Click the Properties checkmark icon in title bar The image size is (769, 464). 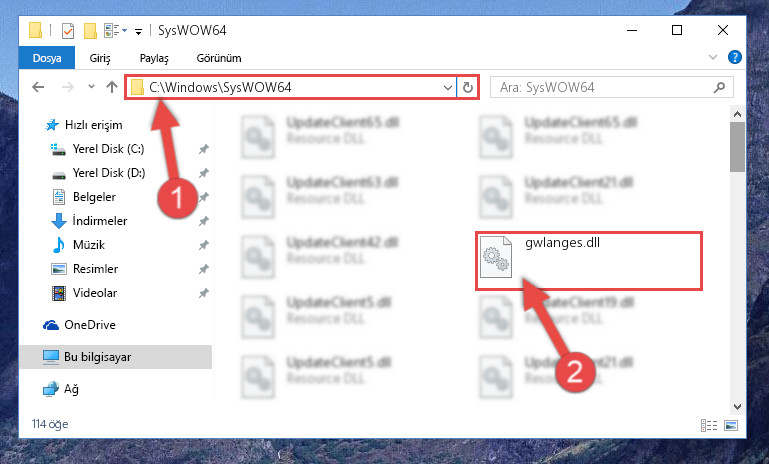68,31
